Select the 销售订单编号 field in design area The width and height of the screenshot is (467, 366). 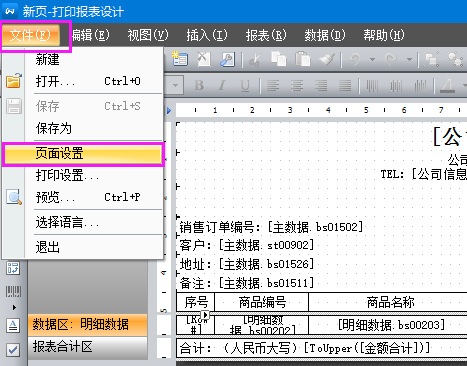[271, 227]
